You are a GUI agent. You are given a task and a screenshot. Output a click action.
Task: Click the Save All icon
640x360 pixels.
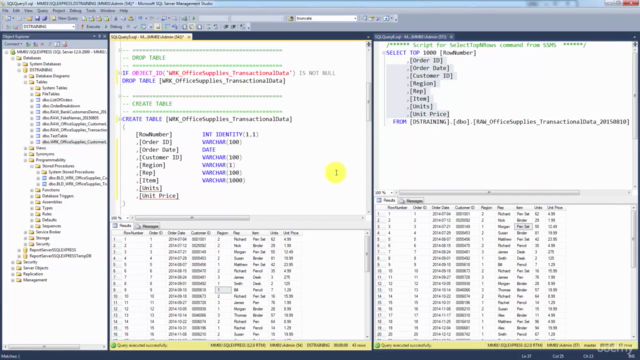[44, 18]
